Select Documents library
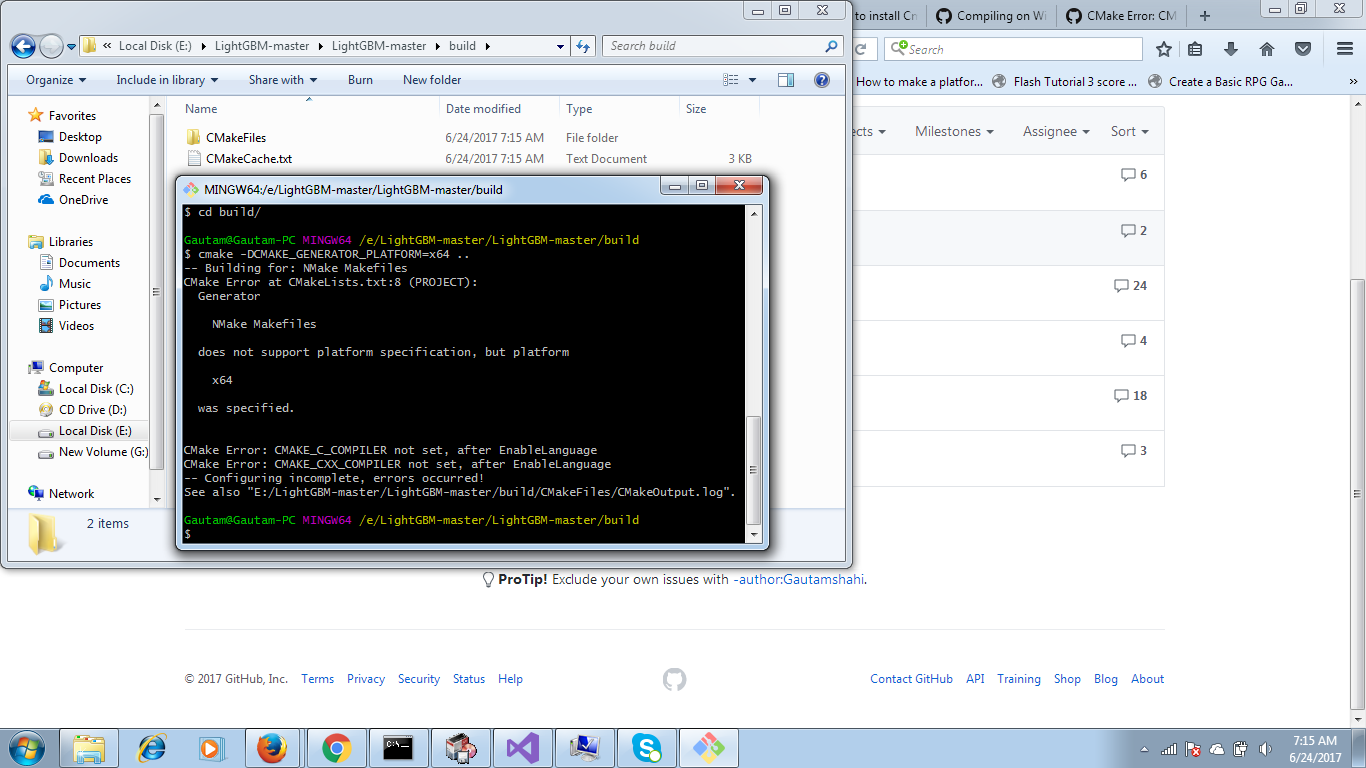The height and width of the screenshot is (768, 1366). coord(89,263)
